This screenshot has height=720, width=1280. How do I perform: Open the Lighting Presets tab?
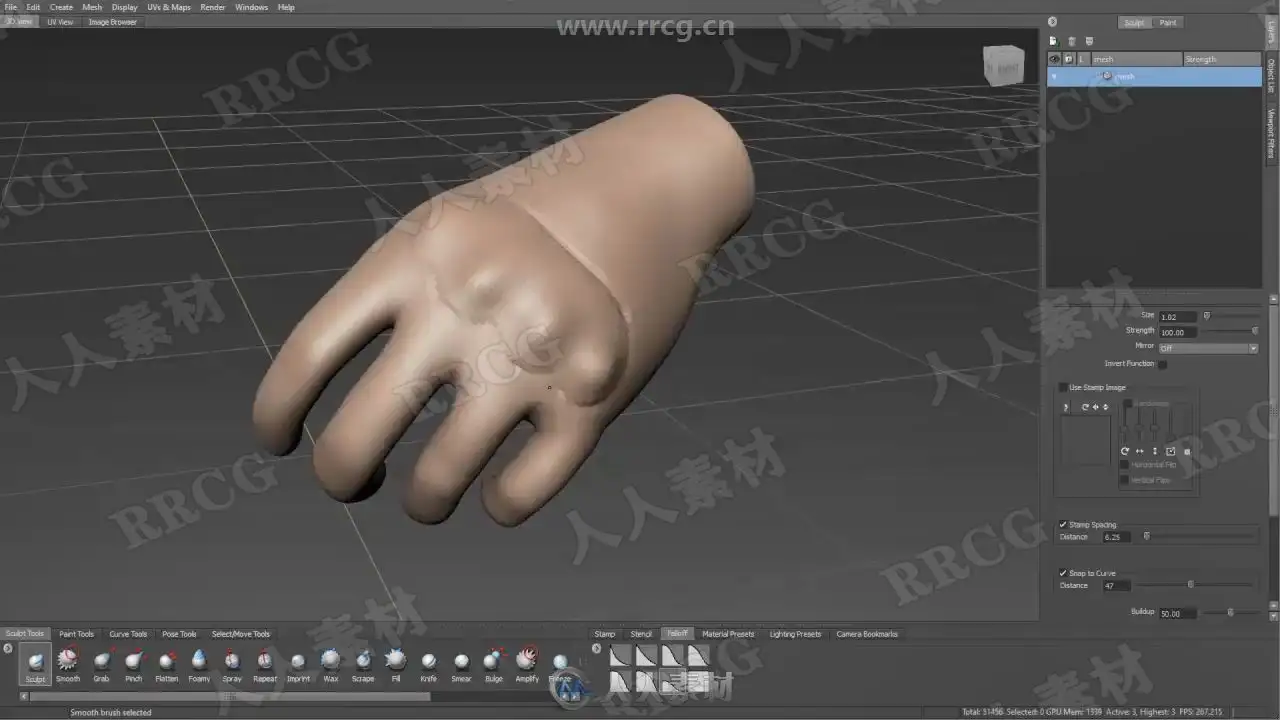click(x=795, y=634)
